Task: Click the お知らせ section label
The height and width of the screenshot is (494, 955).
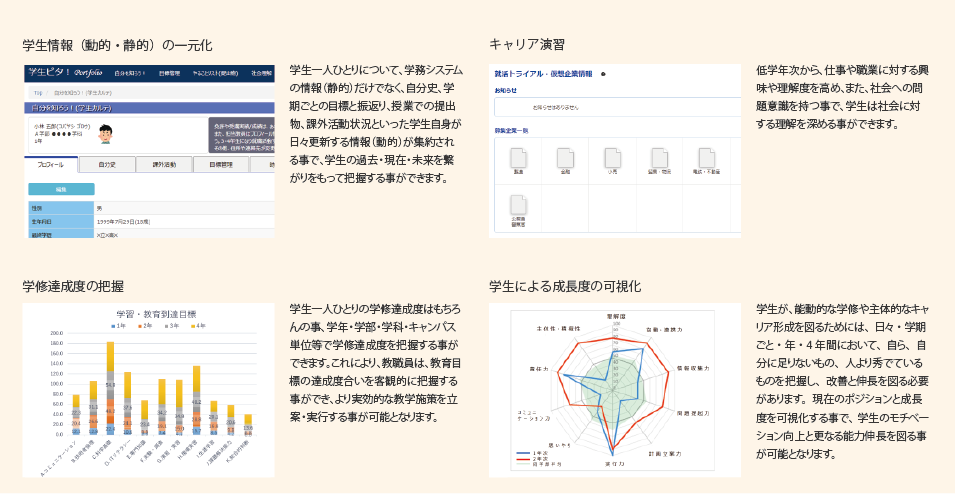Action: click(505, 90)
